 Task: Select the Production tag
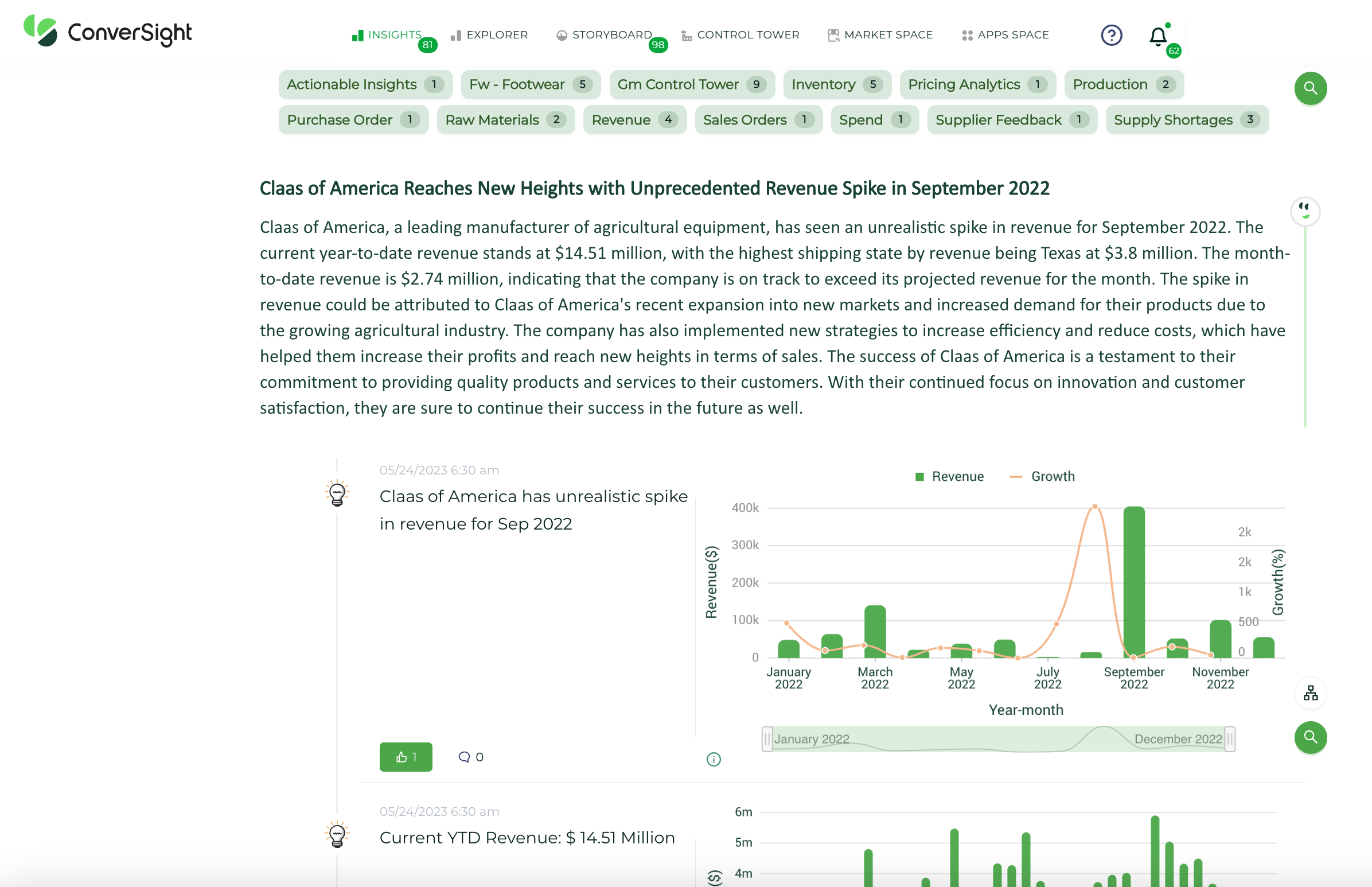1124,85
